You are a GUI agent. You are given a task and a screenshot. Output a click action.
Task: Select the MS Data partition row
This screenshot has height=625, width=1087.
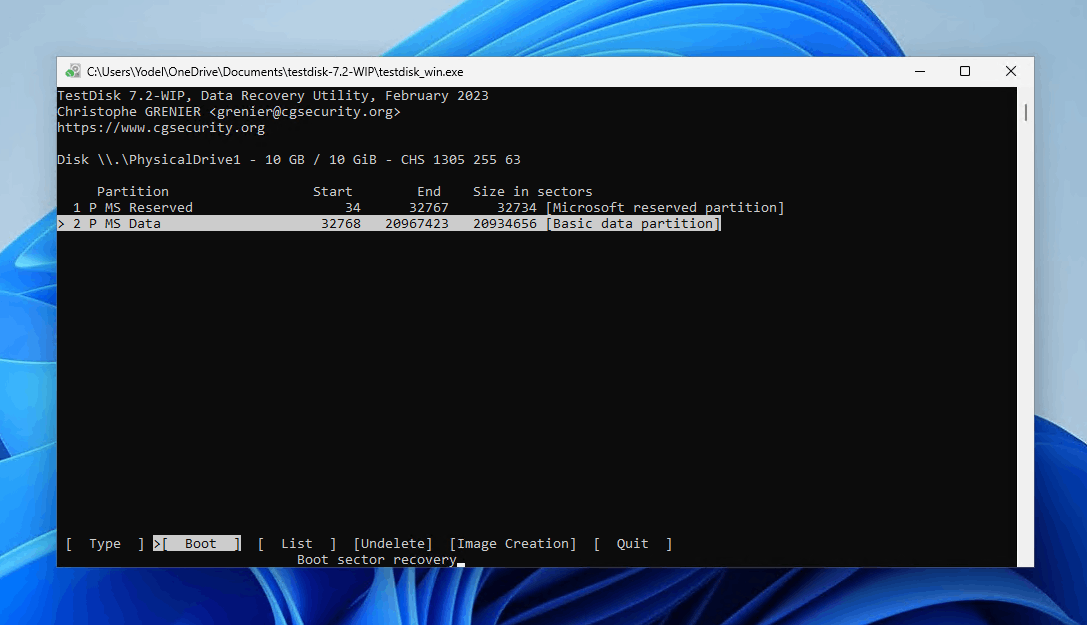(389, 224)
